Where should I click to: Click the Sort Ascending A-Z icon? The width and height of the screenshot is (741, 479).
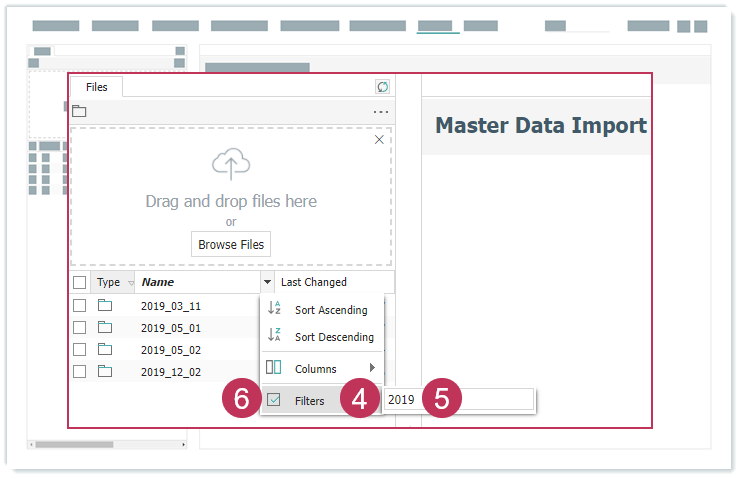(x=274, y=309)
